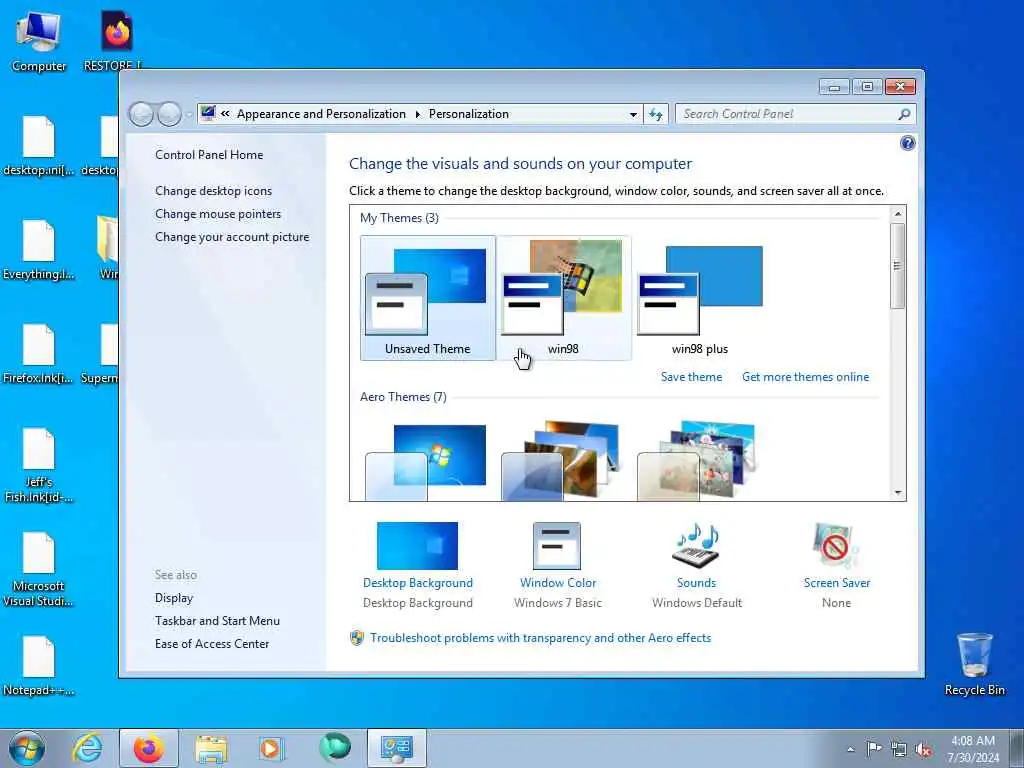Click Get more themes online link
Viewport: 1024px width, 768px height.
(805, 377)
